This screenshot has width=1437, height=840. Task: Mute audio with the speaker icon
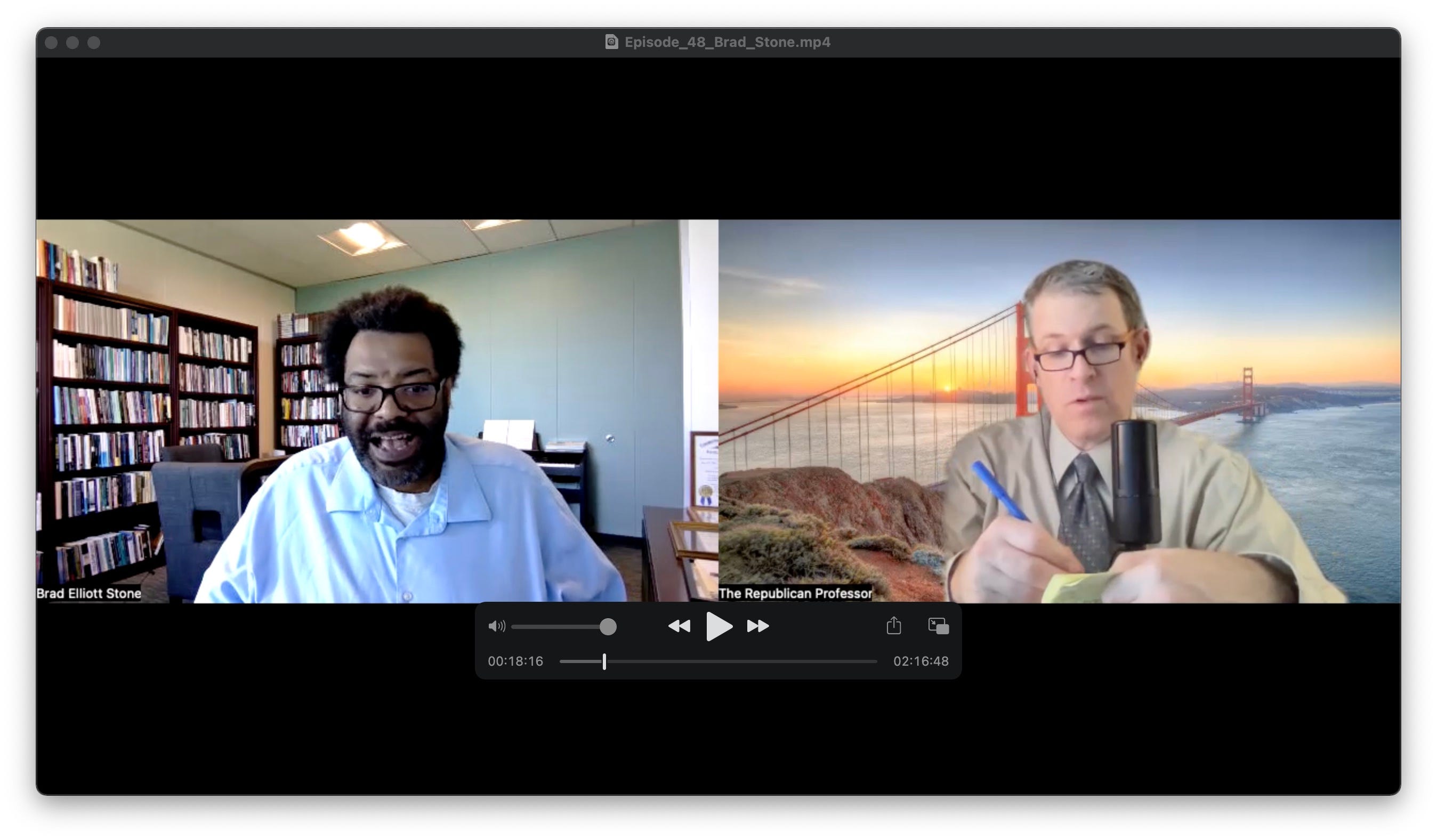click(x=497, y=626)
